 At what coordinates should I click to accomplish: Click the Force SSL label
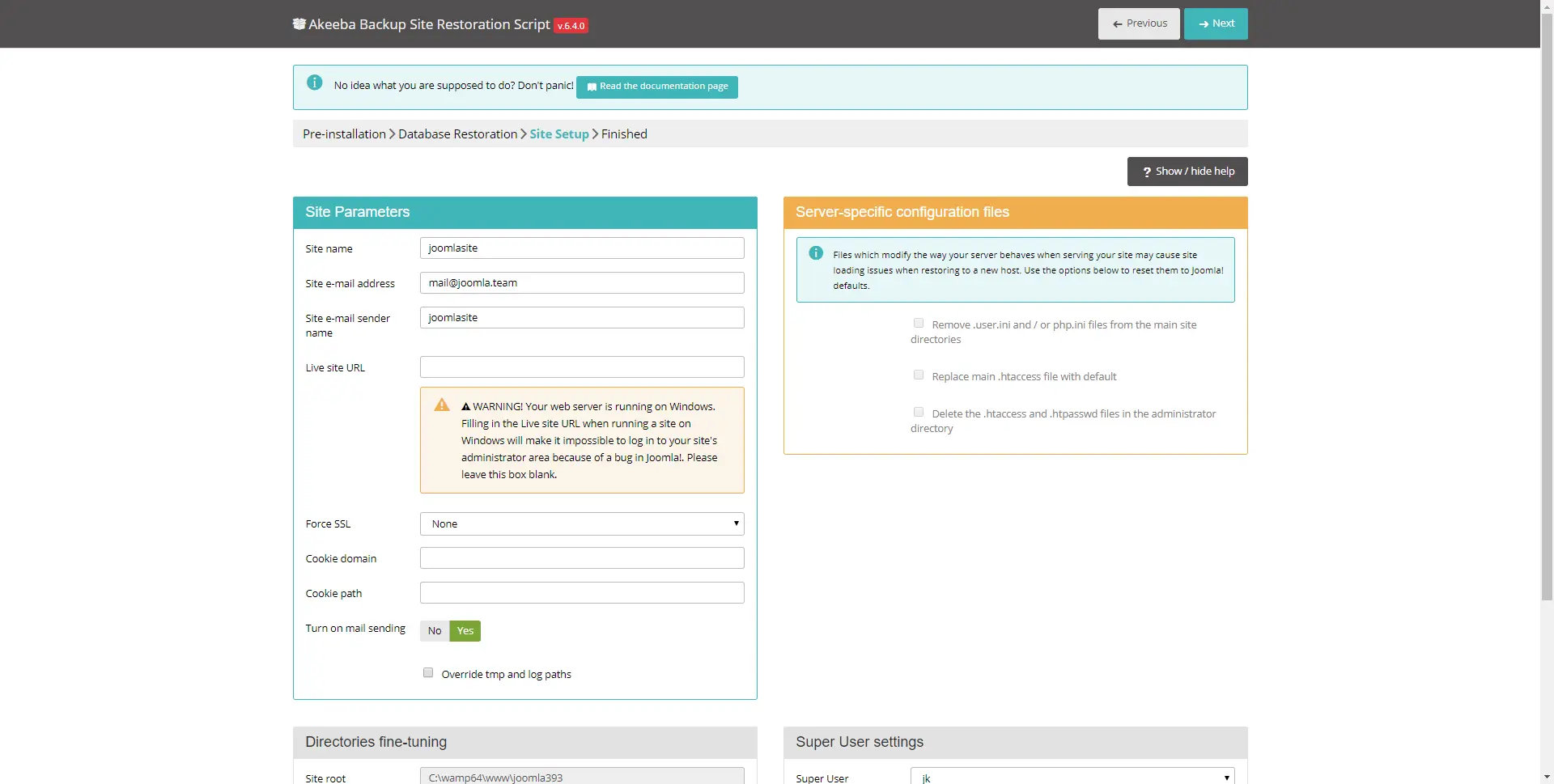click(x=328, y=524)
